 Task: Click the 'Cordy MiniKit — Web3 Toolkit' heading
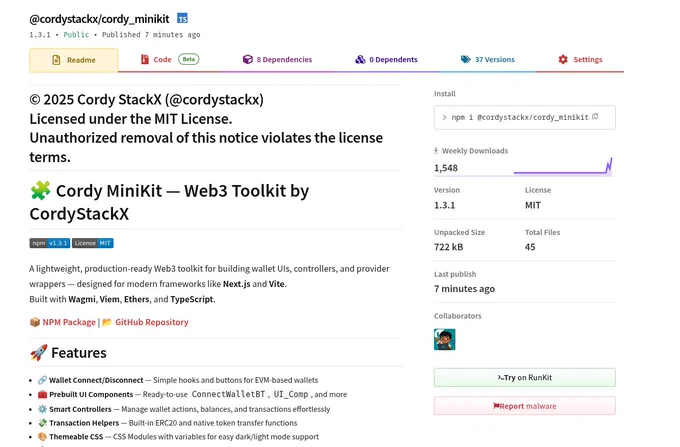click(169, 202)
